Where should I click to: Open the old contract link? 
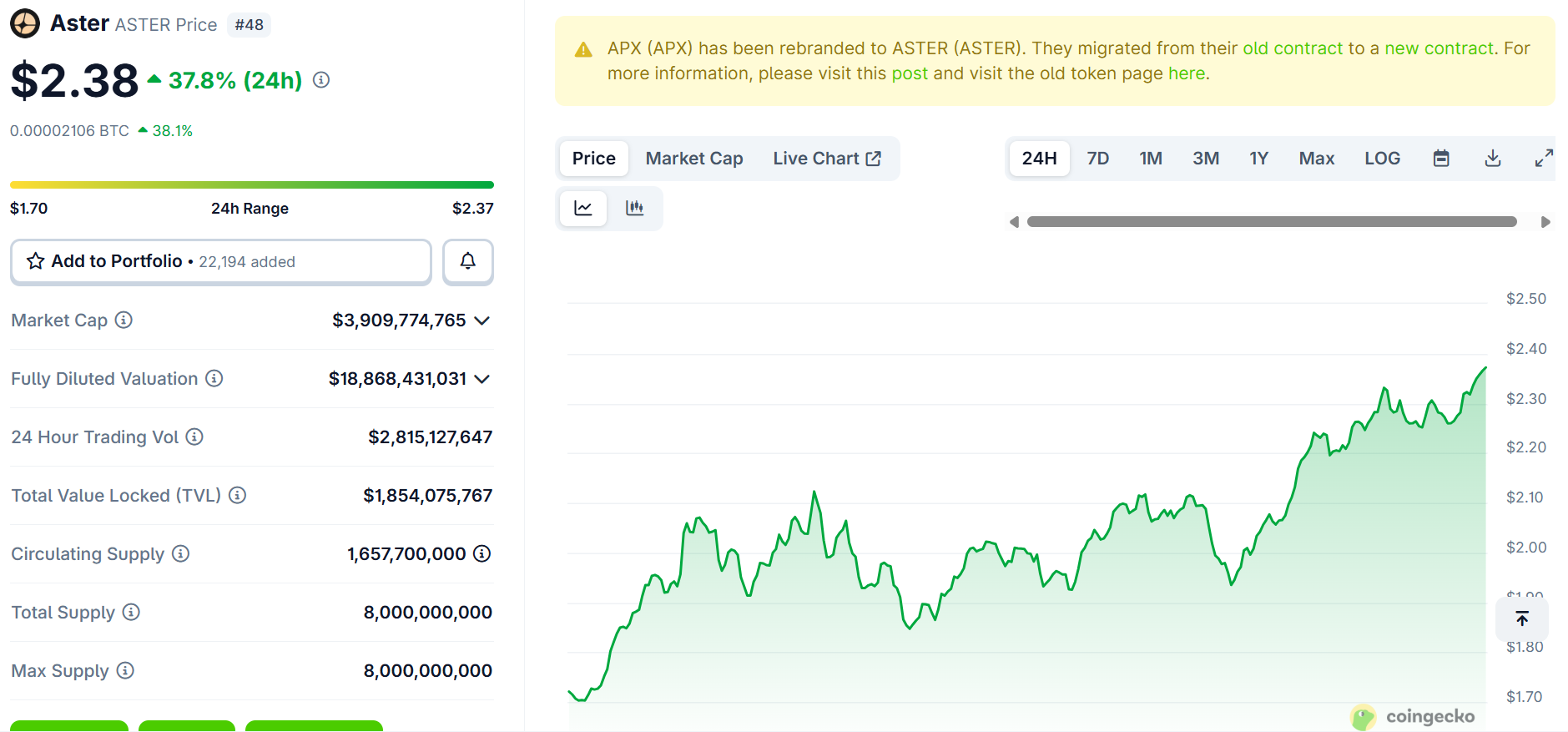point(1293,48)
